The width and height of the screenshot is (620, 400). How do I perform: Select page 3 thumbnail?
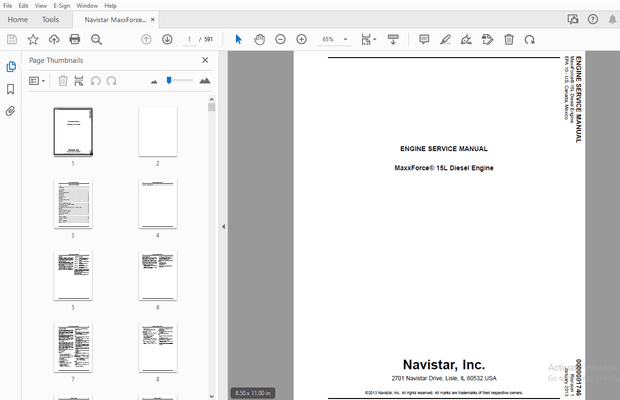pos(73,204)
